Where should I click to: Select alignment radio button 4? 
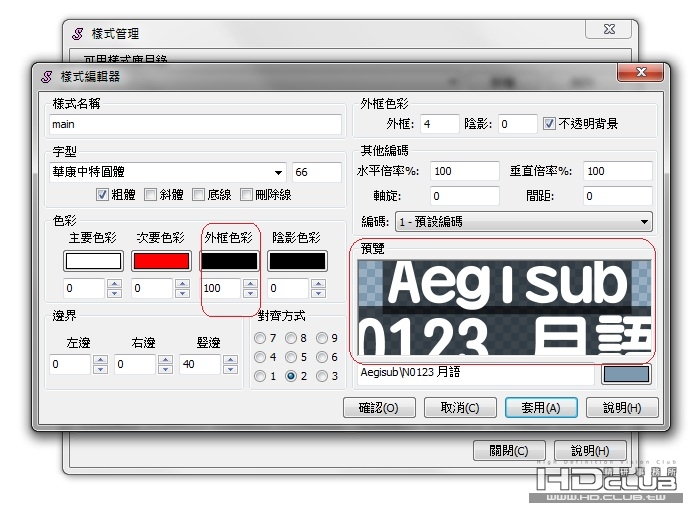pyautogui.click(x=260, y=357)
